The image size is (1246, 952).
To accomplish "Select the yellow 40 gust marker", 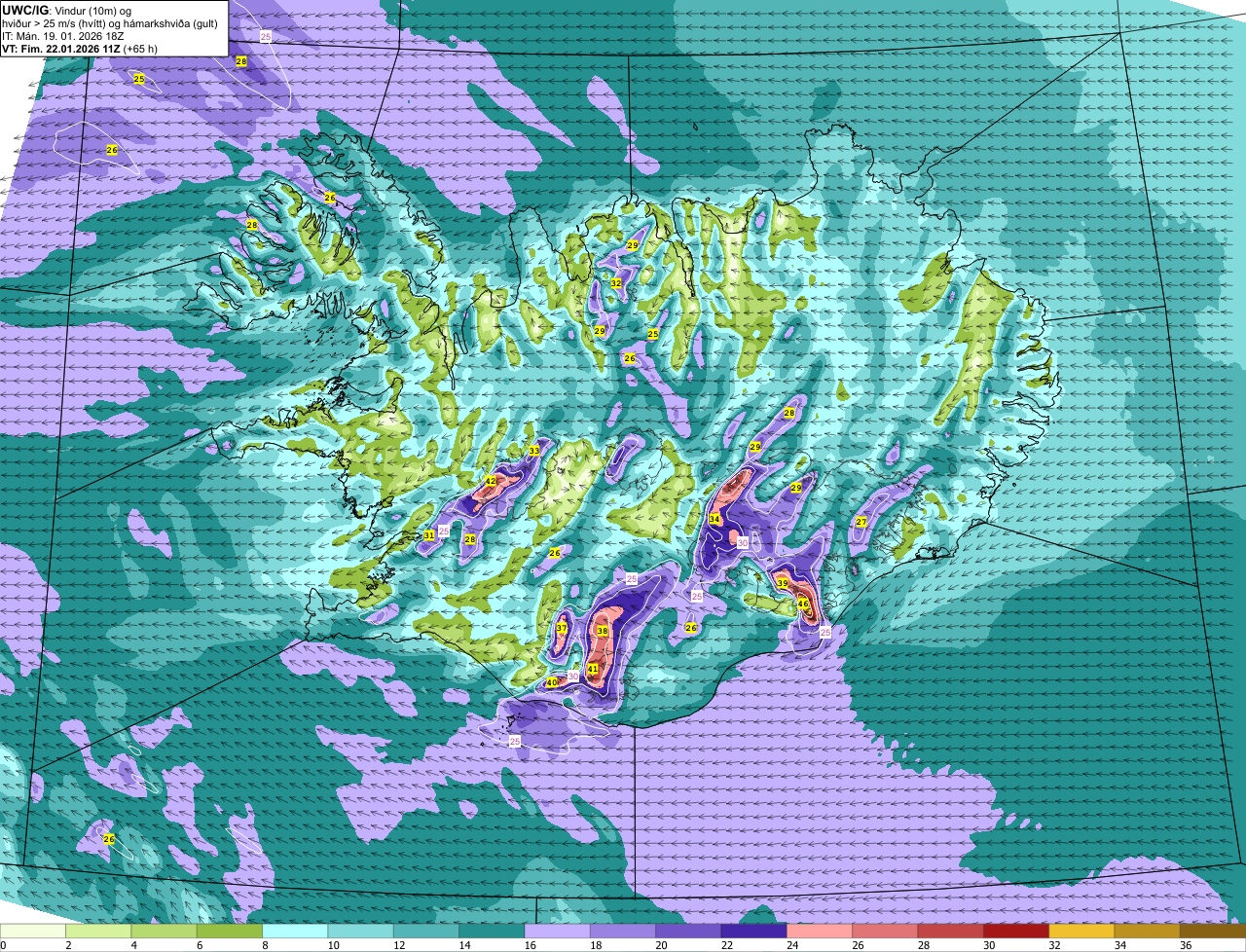I will [552, 682].
